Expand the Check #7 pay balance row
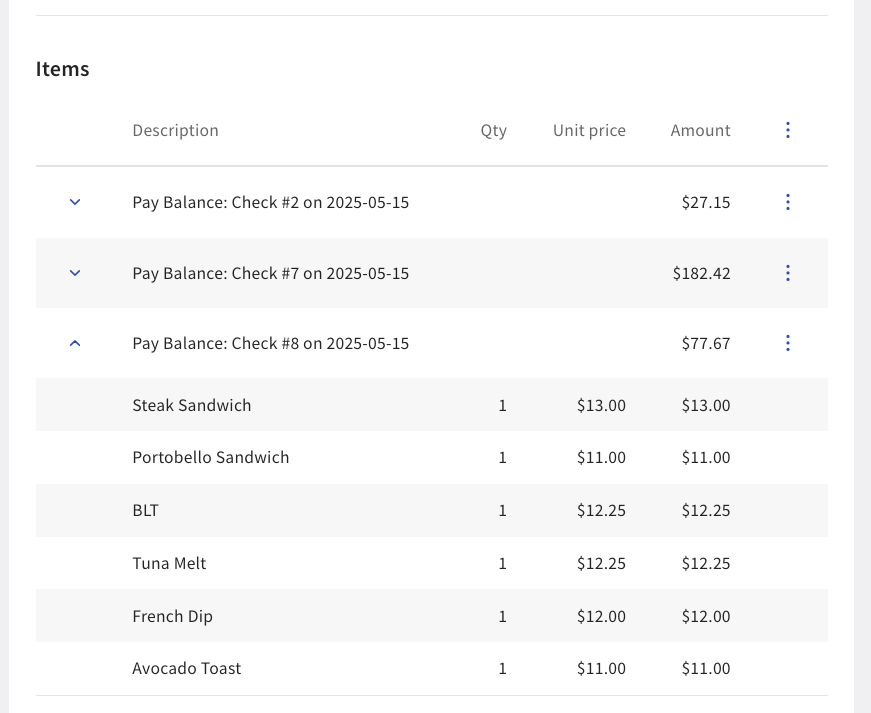The height and width of the screenshot is (713, 871). pyautogui.click(x=75, y=272)
